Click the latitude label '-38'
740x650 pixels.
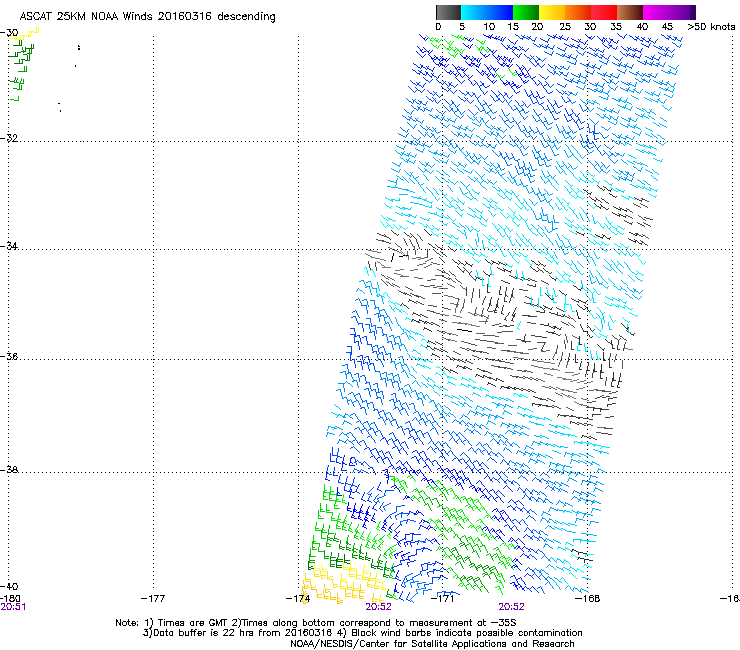pos(9,469)
